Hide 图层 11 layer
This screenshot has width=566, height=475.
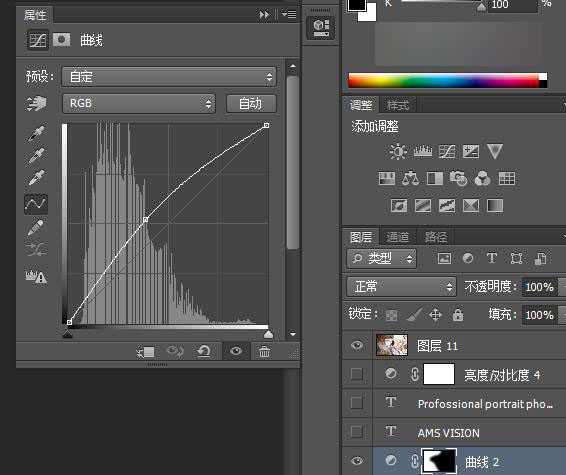click(x=357, y=345)
